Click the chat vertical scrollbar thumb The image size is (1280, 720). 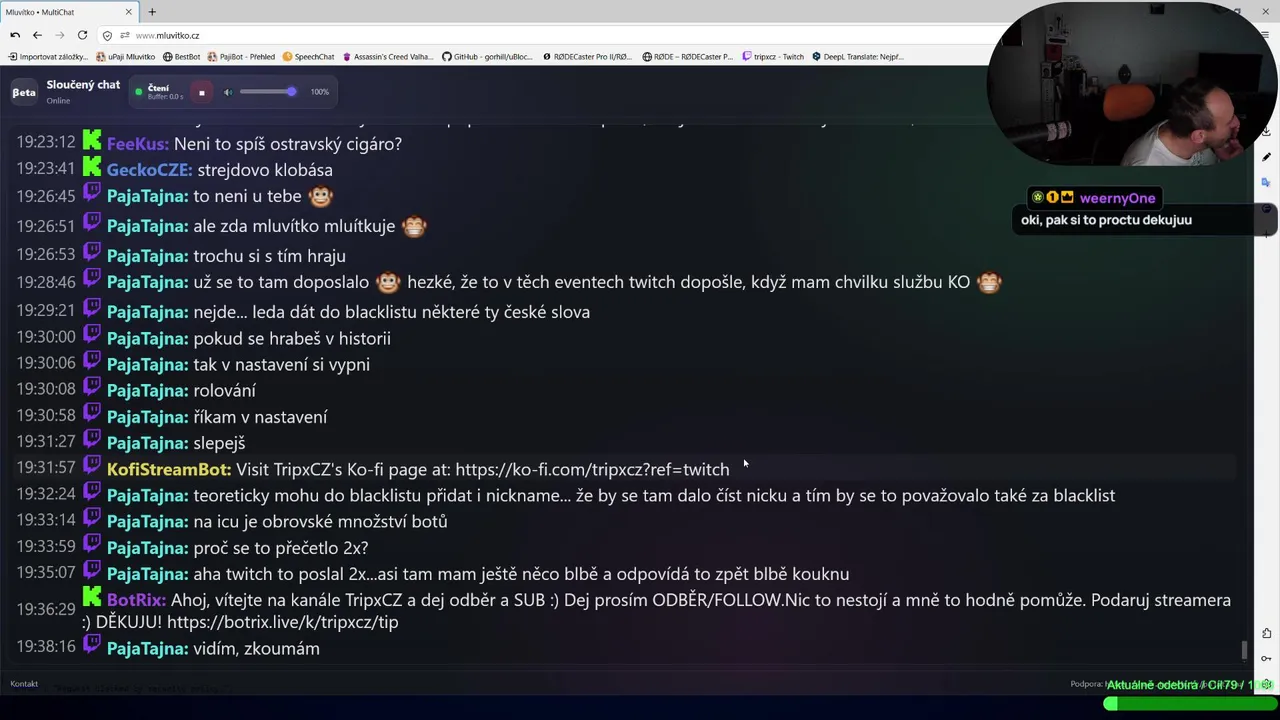click(1245, 650)
